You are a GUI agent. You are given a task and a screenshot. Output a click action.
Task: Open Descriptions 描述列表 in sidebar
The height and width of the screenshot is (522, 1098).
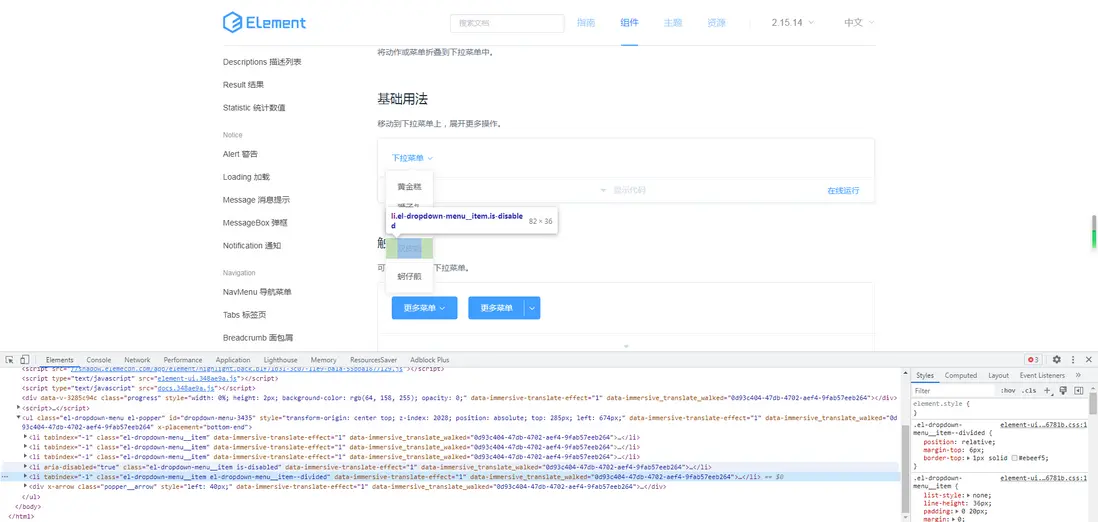point(262,62)
